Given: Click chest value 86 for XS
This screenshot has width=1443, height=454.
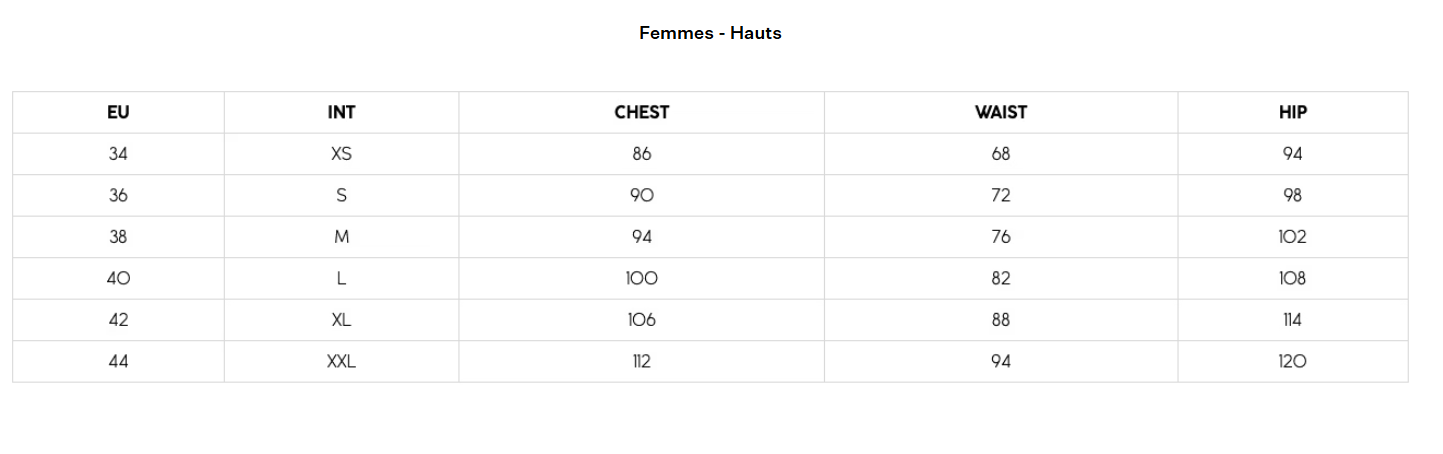Looking at the screenshot, I should click(x=641, y=154).
